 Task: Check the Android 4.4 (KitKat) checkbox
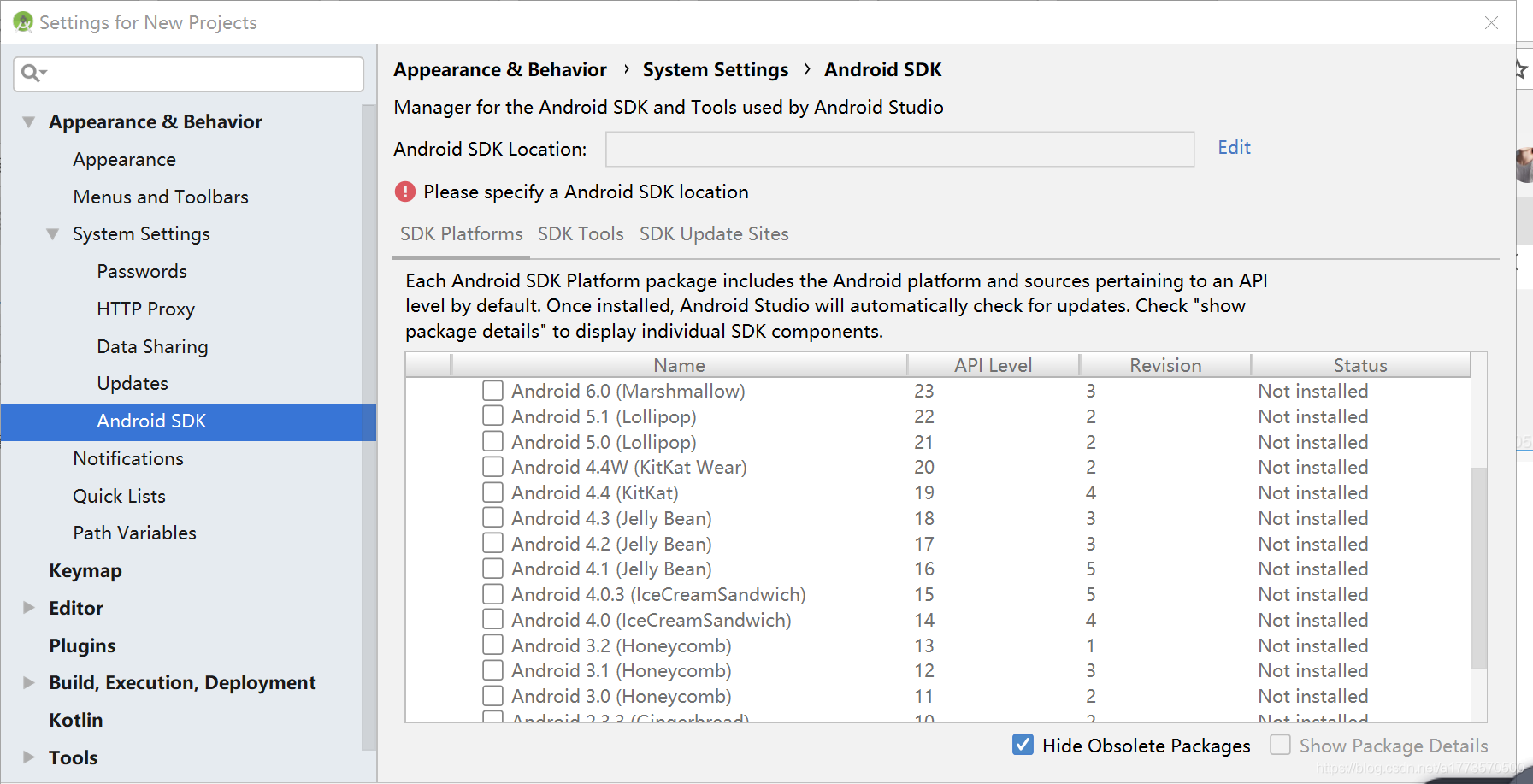click(492, 492)
